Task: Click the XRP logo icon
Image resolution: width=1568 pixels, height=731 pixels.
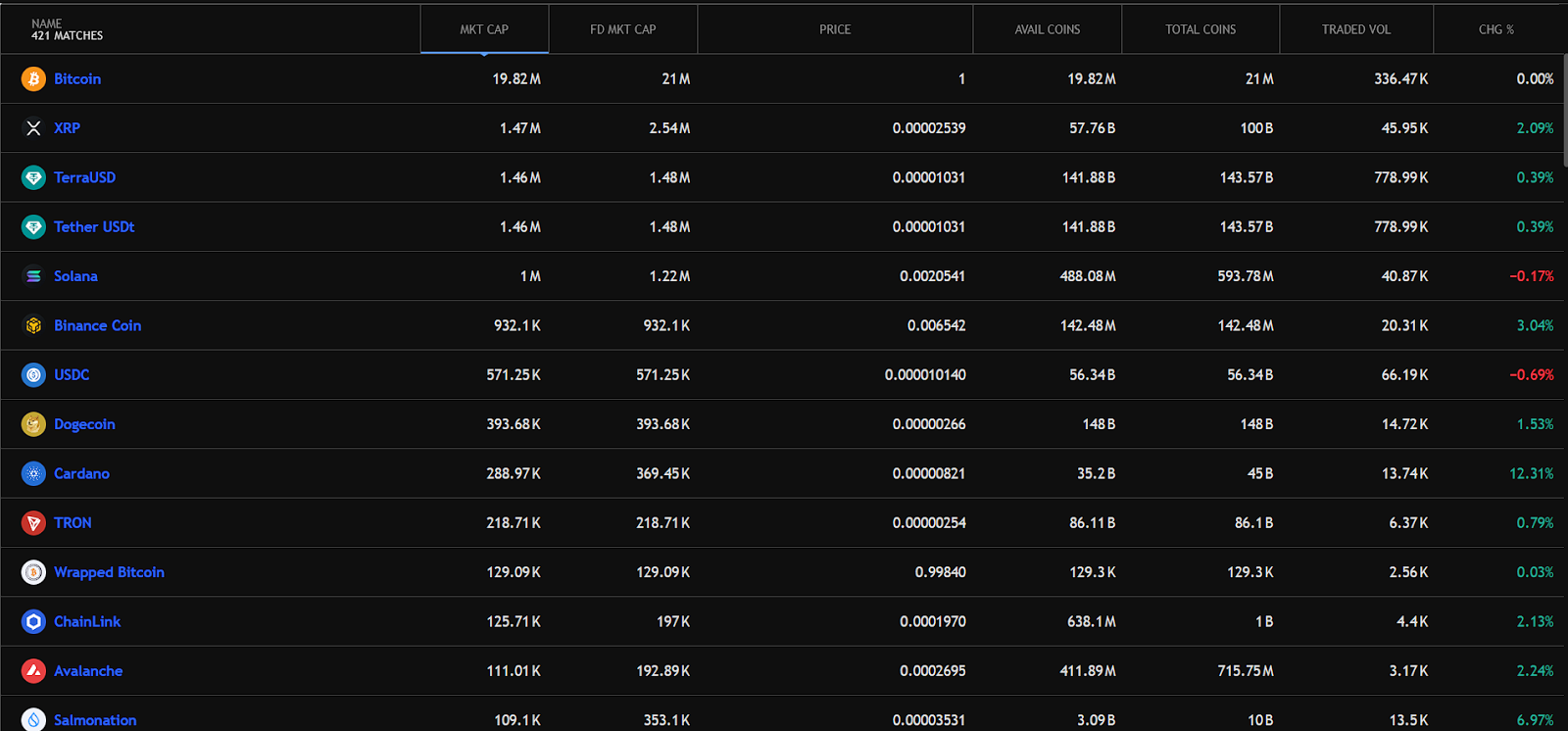Action: click(33, 128)
